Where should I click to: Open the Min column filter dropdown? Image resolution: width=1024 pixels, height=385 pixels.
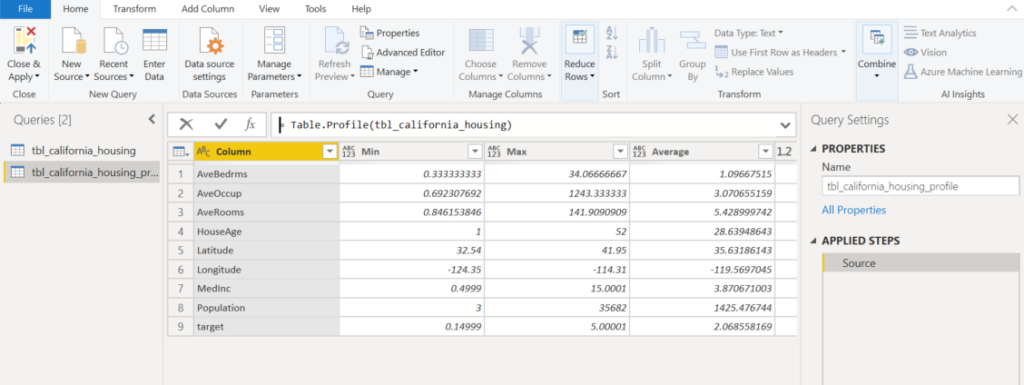tap(475, 151)
